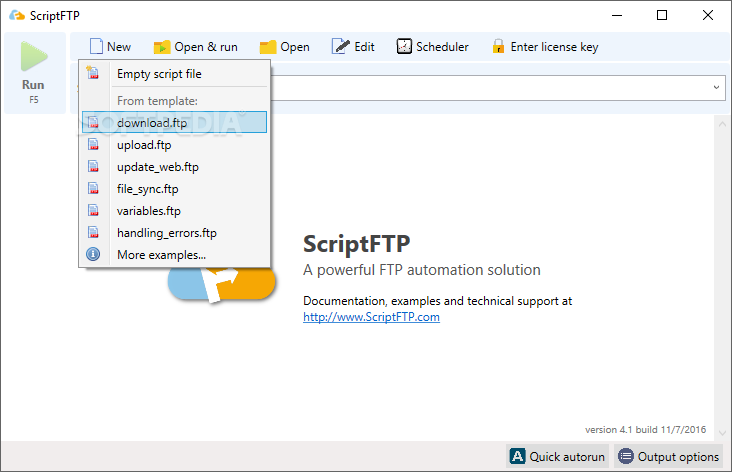Click the icon beside file_sync.ftp
This screenshot has width=732, height=472.
(x=93, y=189)
